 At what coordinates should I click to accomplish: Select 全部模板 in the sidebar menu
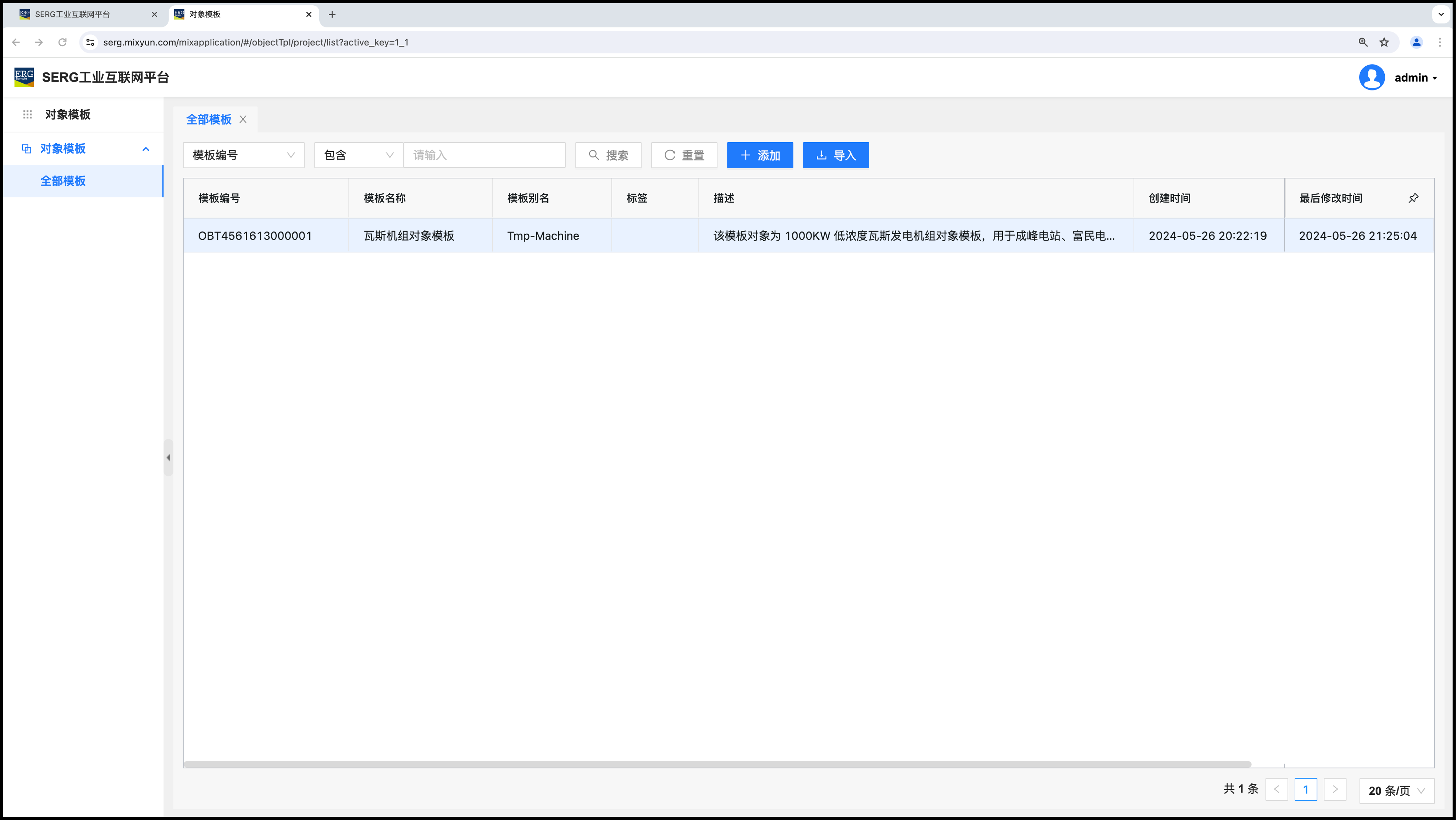pyautogui.click(x=63, y=181)
